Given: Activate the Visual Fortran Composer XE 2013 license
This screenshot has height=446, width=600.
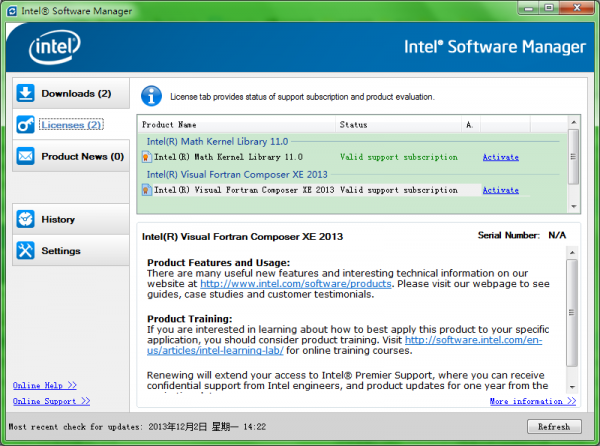Looking at the screenshot, I should (501, 190).
